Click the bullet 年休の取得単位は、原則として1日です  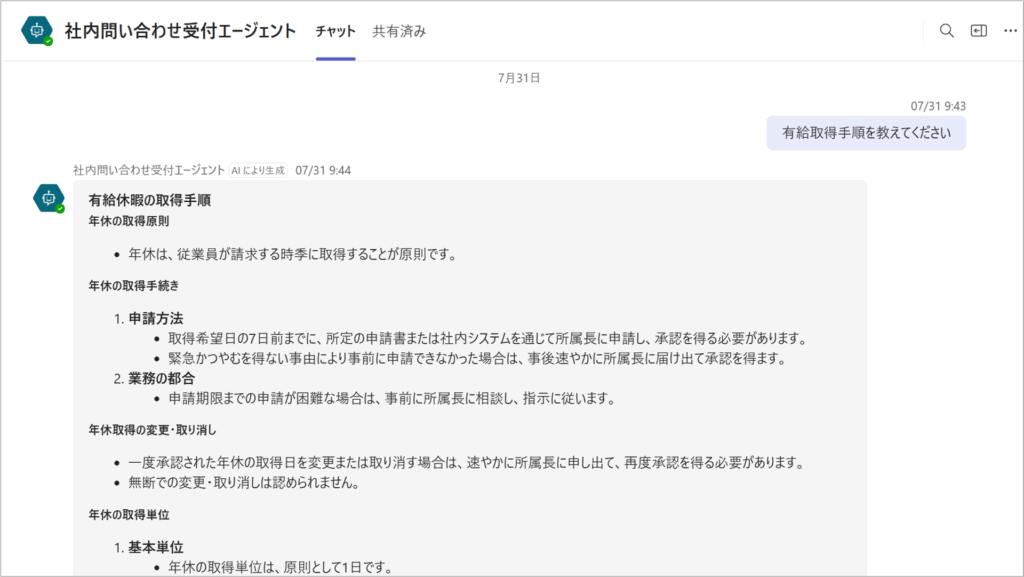280,567
